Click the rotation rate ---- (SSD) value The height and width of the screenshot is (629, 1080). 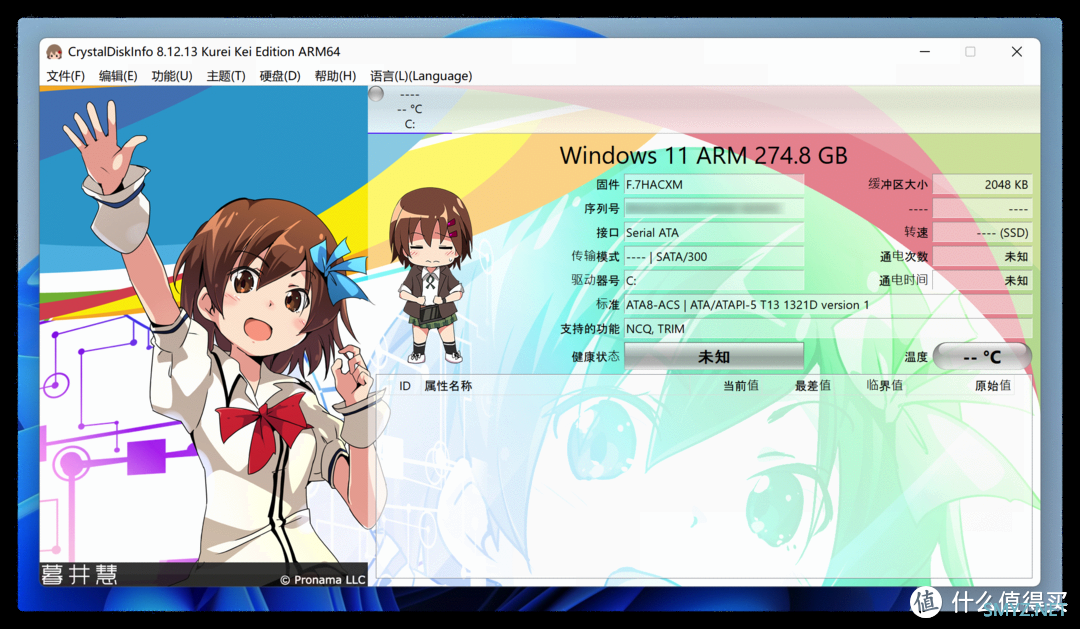[x=982, y=232]
